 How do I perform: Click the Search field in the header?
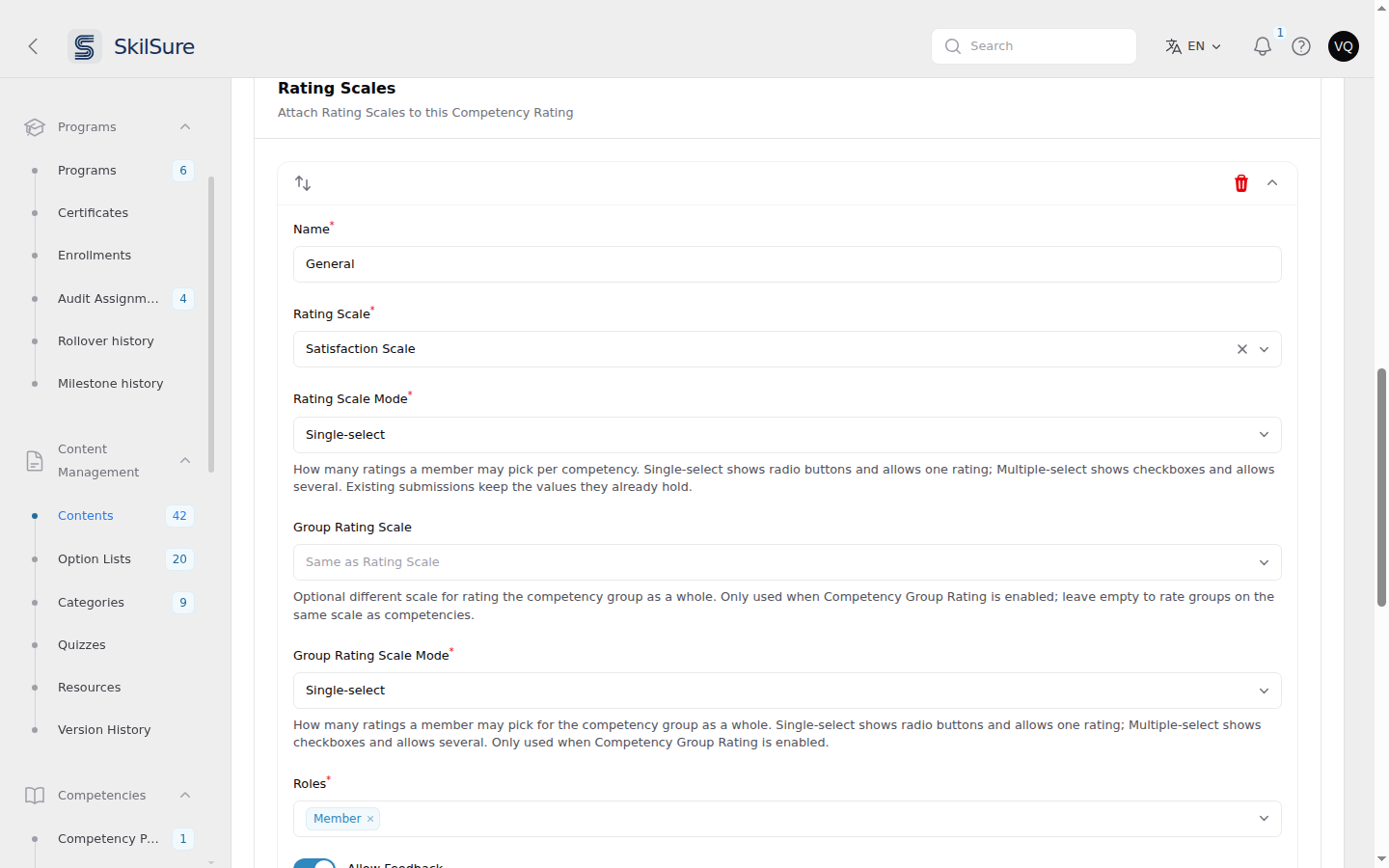click(1034, 46)
